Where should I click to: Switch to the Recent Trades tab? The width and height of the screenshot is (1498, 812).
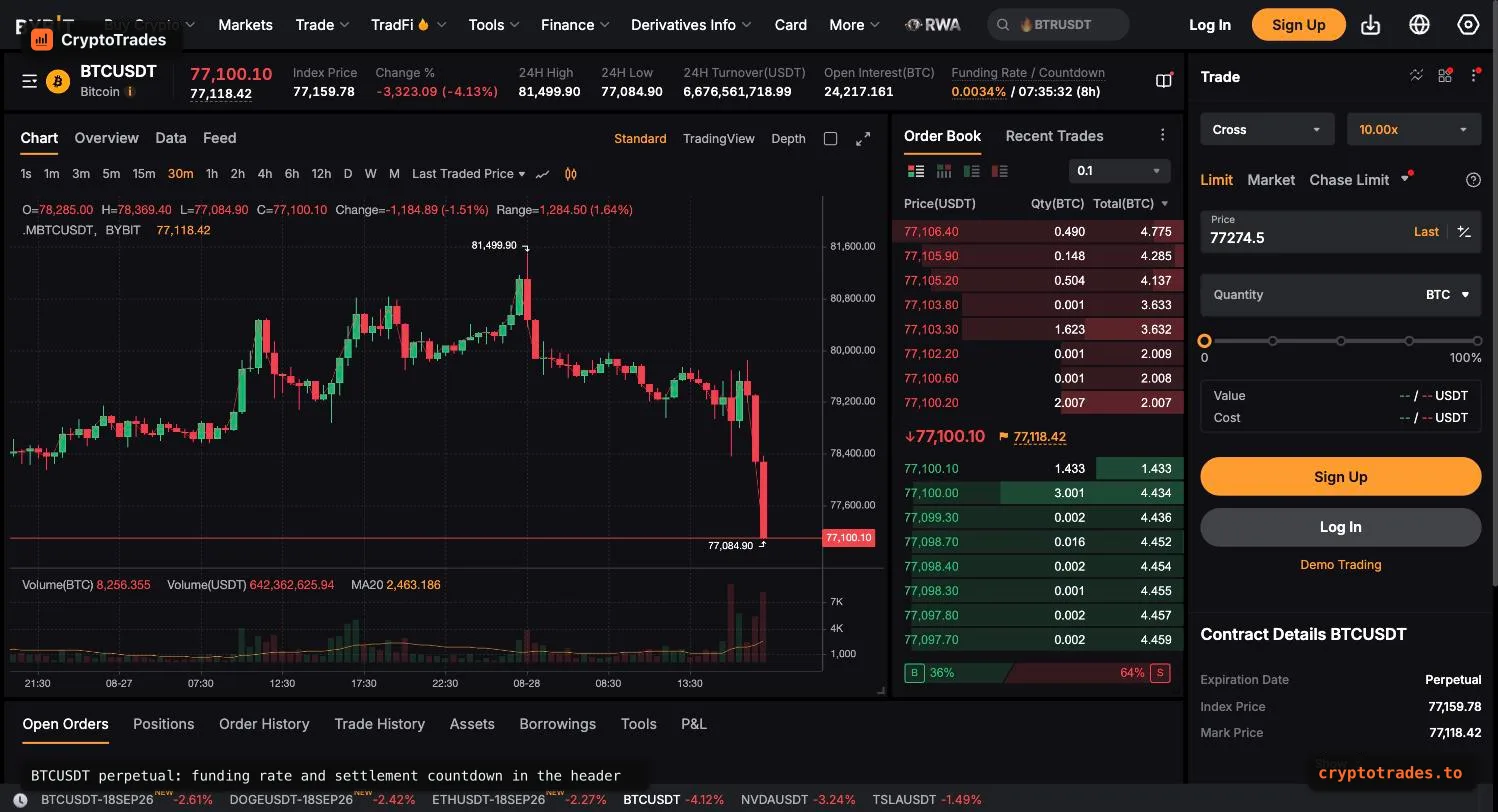pos(1054,136)
